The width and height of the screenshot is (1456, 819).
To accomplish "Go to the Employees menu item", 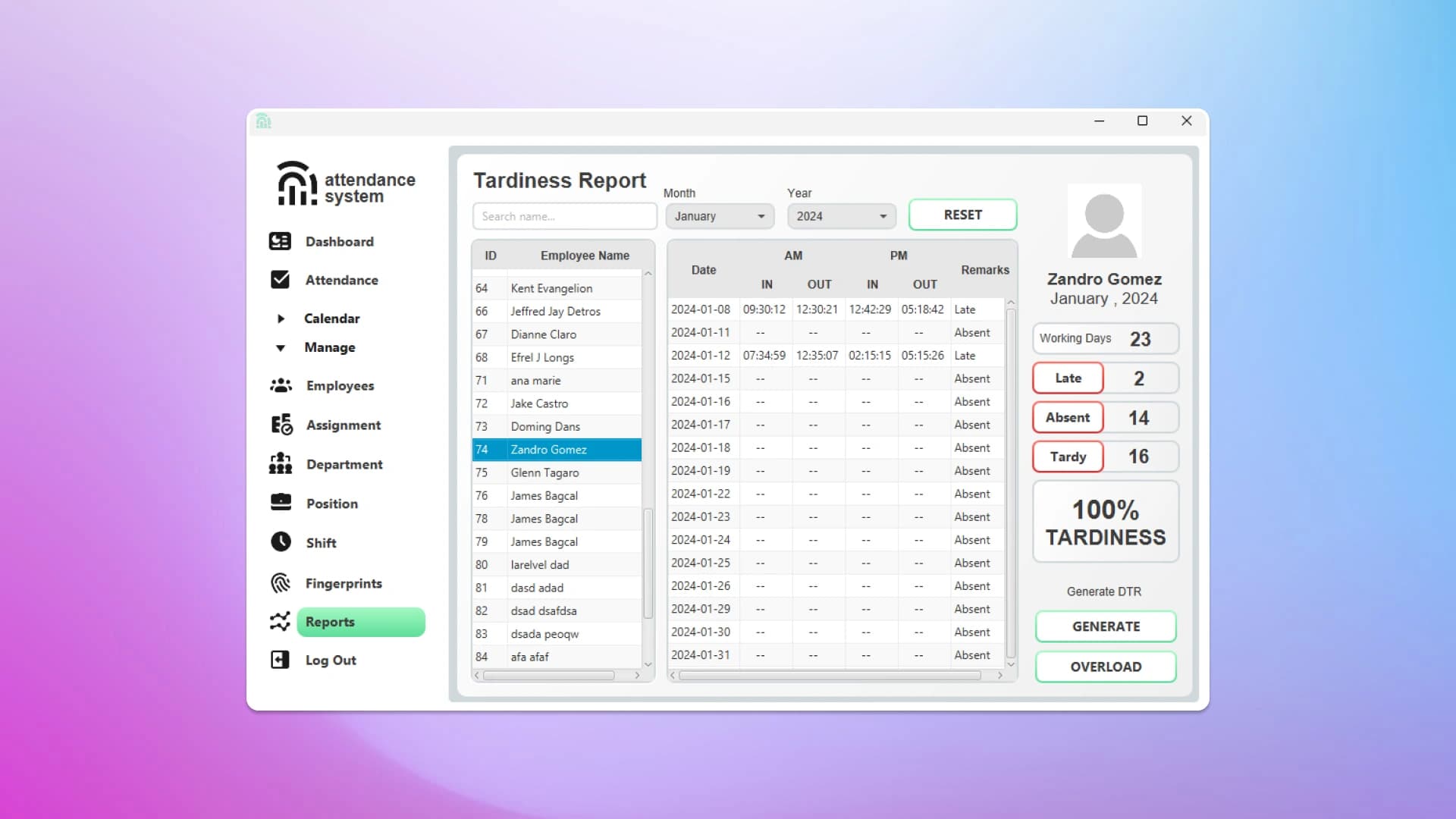I will point(340,386).
